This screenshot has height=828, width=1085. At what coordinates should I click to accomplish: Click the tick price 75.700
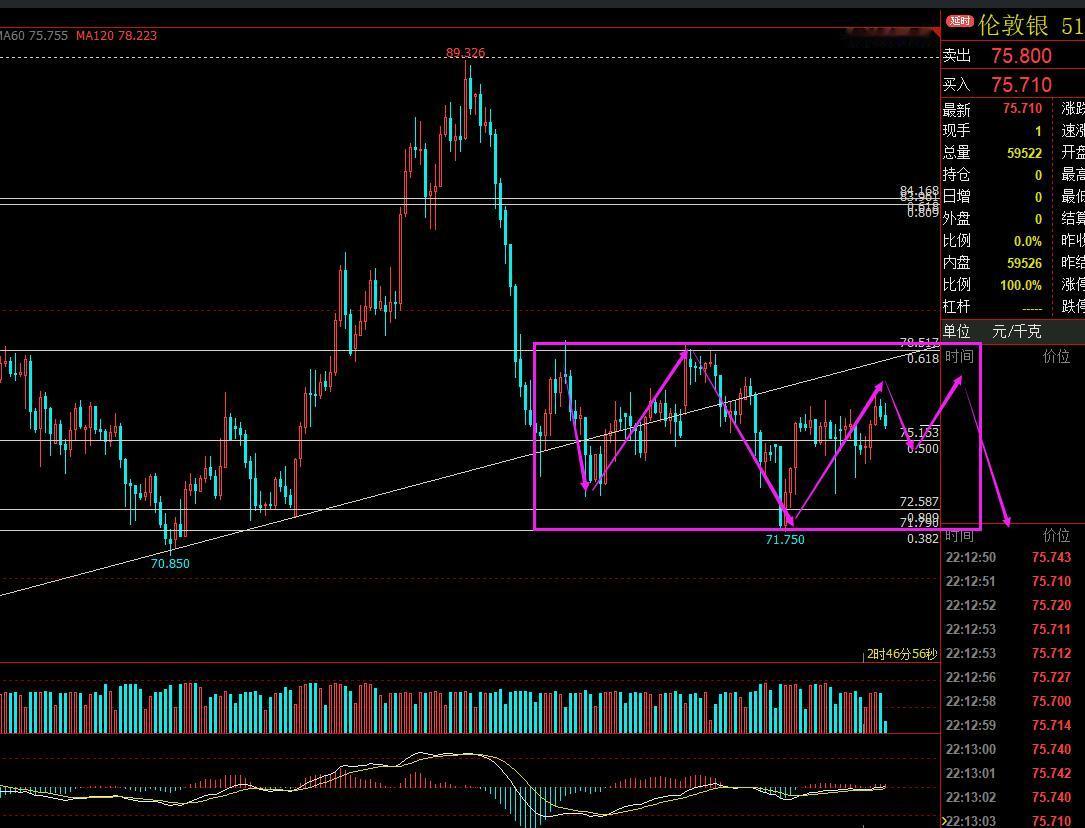pyautogui.click(x=1051, y=701)
